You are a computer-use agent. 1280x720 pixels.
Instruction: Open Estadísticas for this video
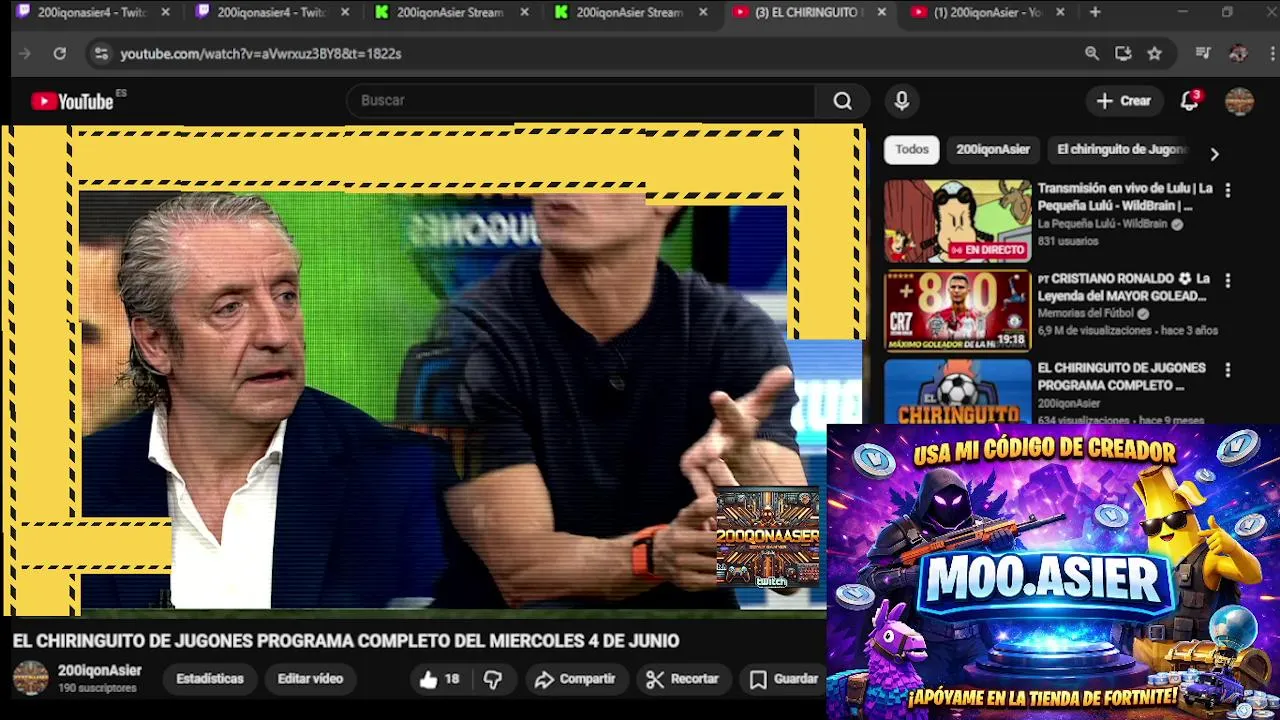click(210, 679)
